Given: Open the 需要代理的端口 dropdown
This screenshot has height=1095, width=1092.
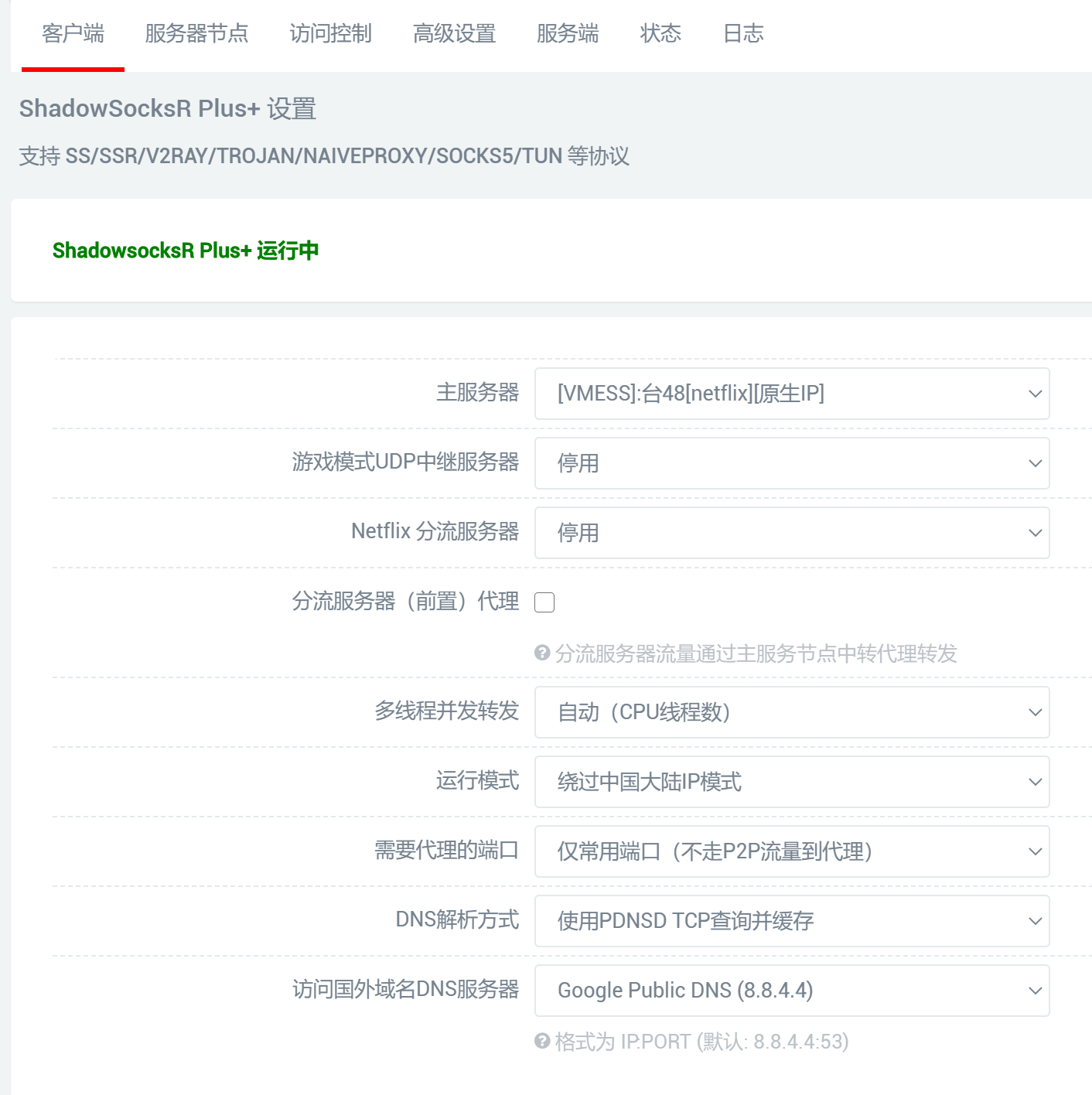Looking at the screenshot, I should (x=792, y=851).
